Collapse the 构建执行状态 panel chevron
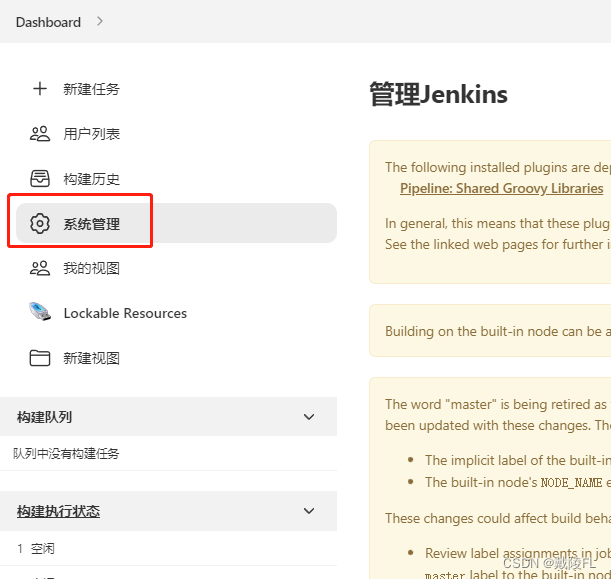The image size is (611, 579). (x=309, y=511)
